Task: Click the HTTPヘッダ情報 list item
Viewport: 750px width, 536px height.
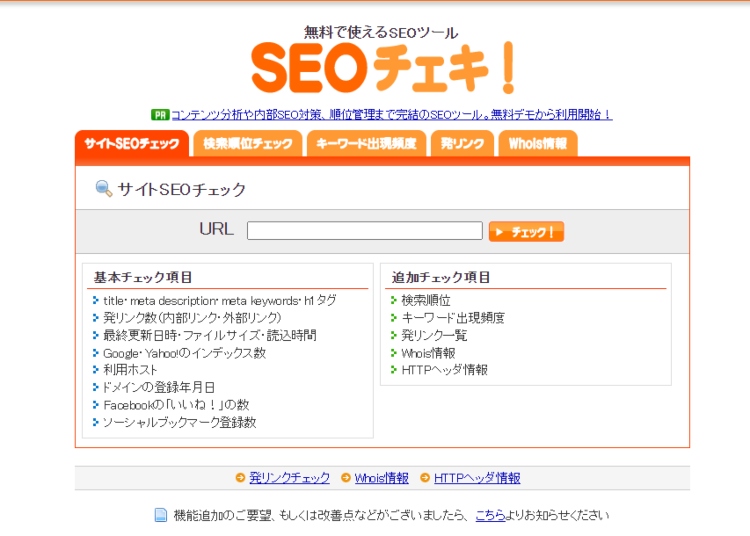Action: (x=445, y=370)
